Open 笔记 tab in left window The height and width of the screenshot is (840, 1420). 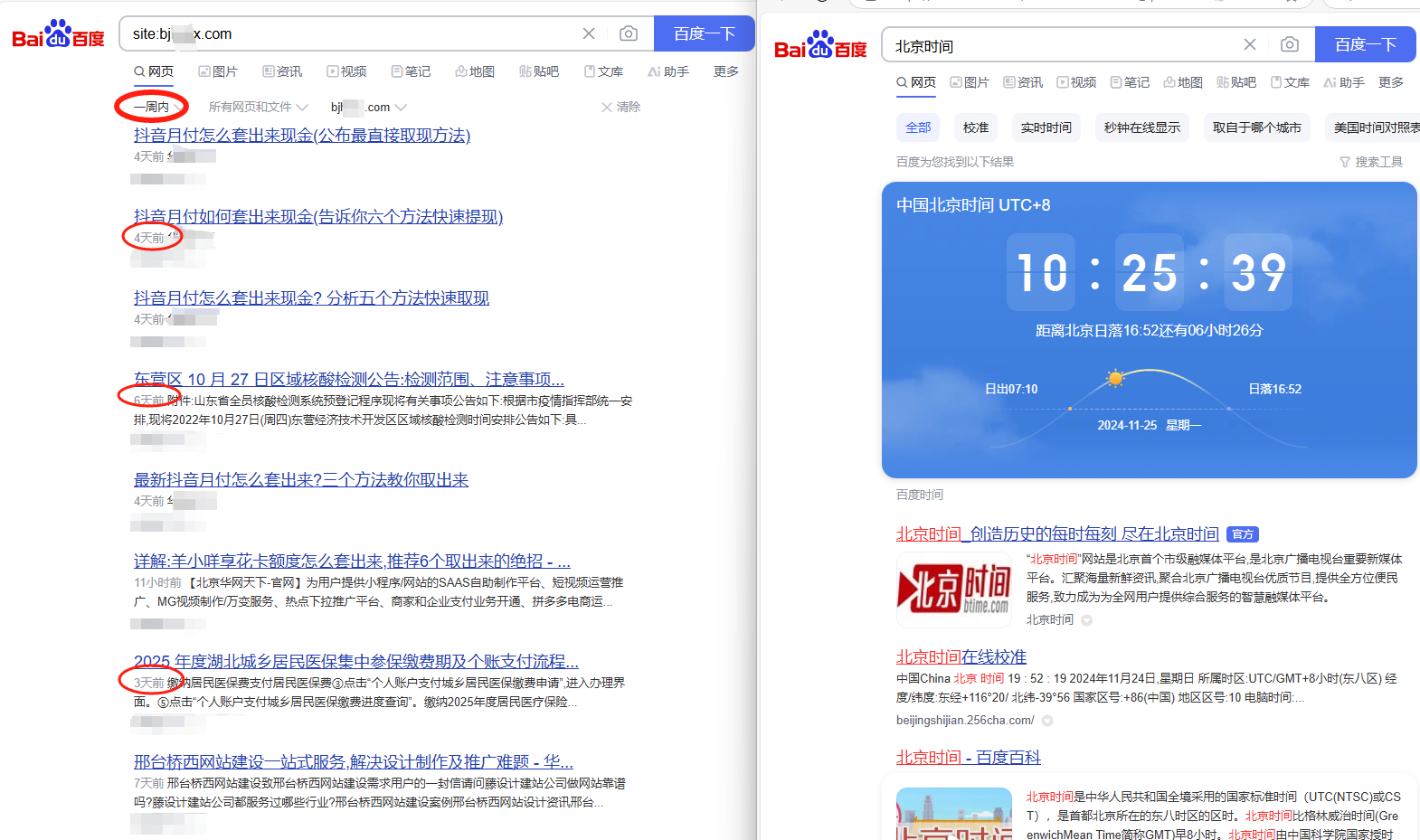[411, 71]
